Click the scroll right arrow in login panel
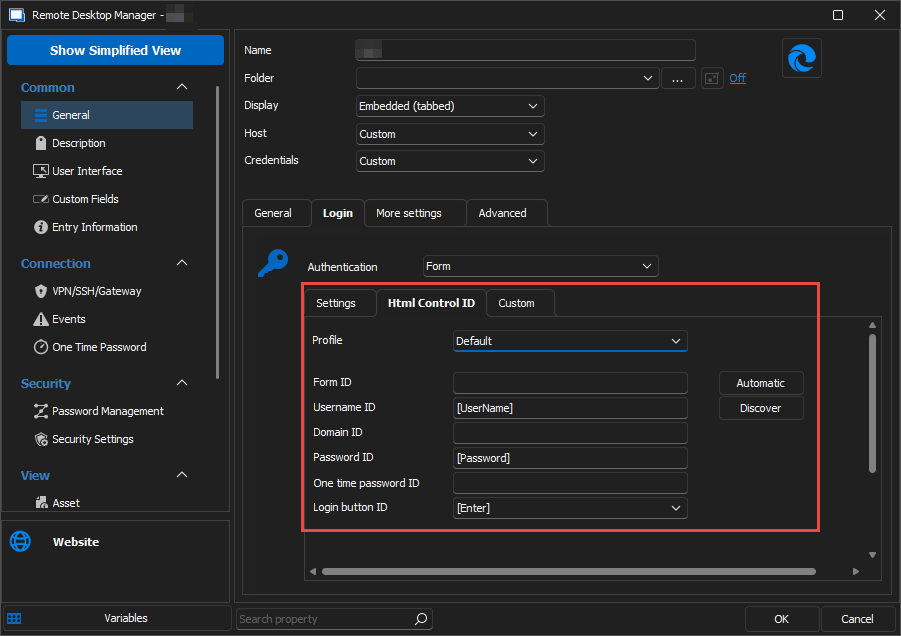The image size is (901, 636). [856, 571]
